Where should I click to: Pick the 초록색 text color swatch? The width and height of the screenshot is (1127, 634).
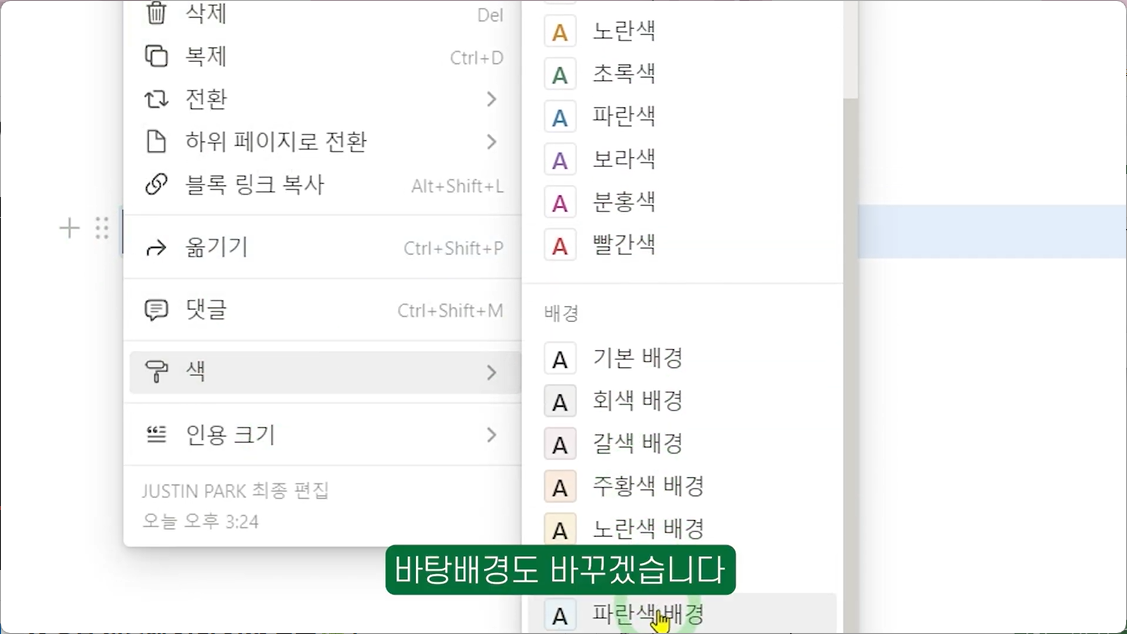coord(560,74)
